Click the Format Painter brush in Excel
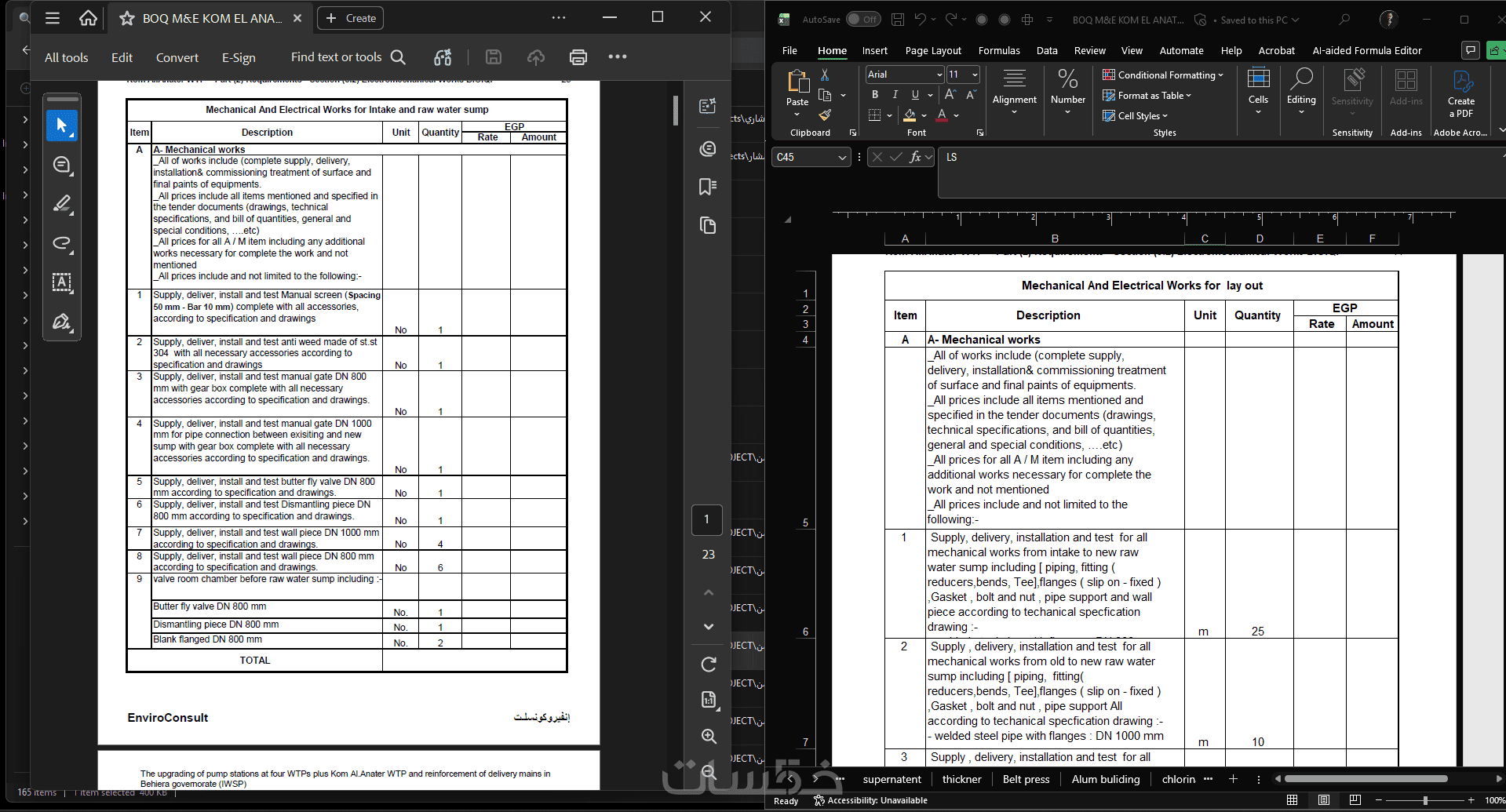This screenshot has width=1506, height=812. click(825, 115)
